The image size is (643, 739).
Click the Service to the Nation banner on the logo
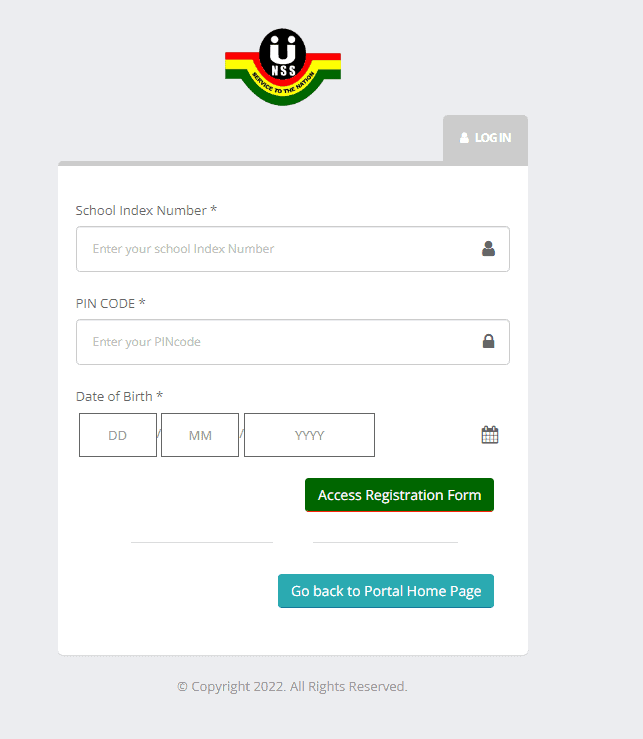coord(283,84)
